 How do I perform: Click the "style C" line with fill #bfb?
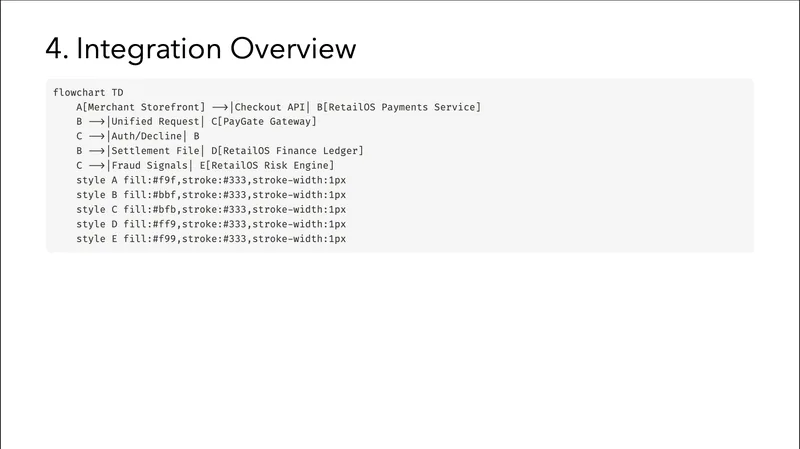(x=210, y=210)
